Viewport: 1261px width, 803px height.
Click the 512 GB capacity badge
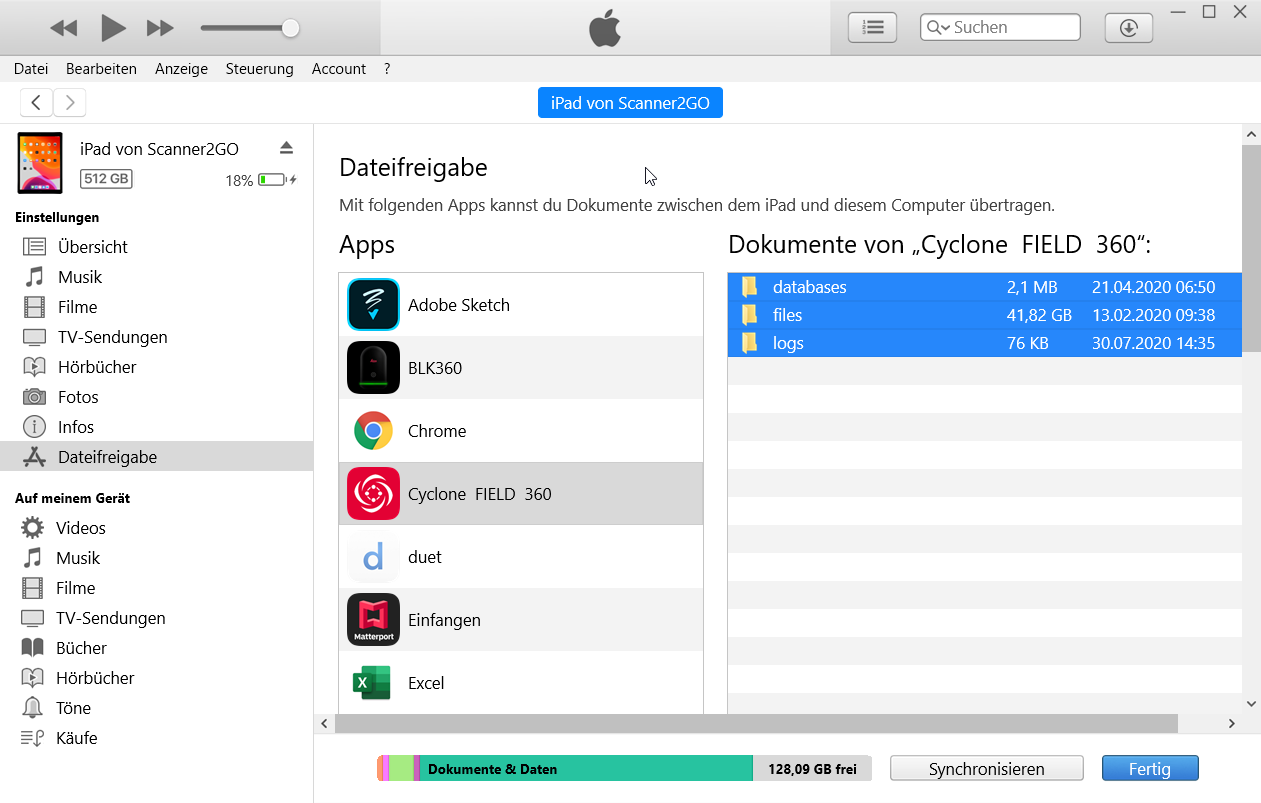(x=106, y=179)
